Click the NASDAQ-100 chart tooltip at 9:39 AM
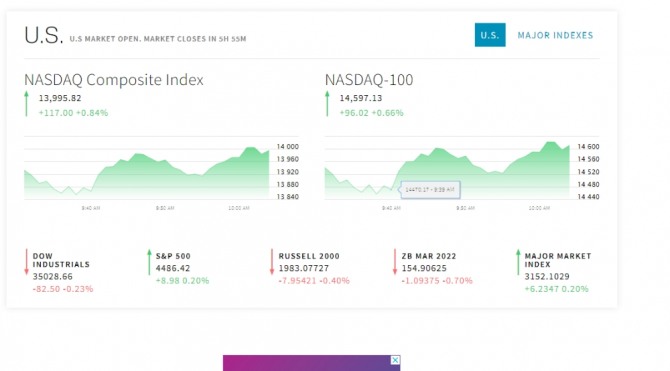 [x=430, y=190]
